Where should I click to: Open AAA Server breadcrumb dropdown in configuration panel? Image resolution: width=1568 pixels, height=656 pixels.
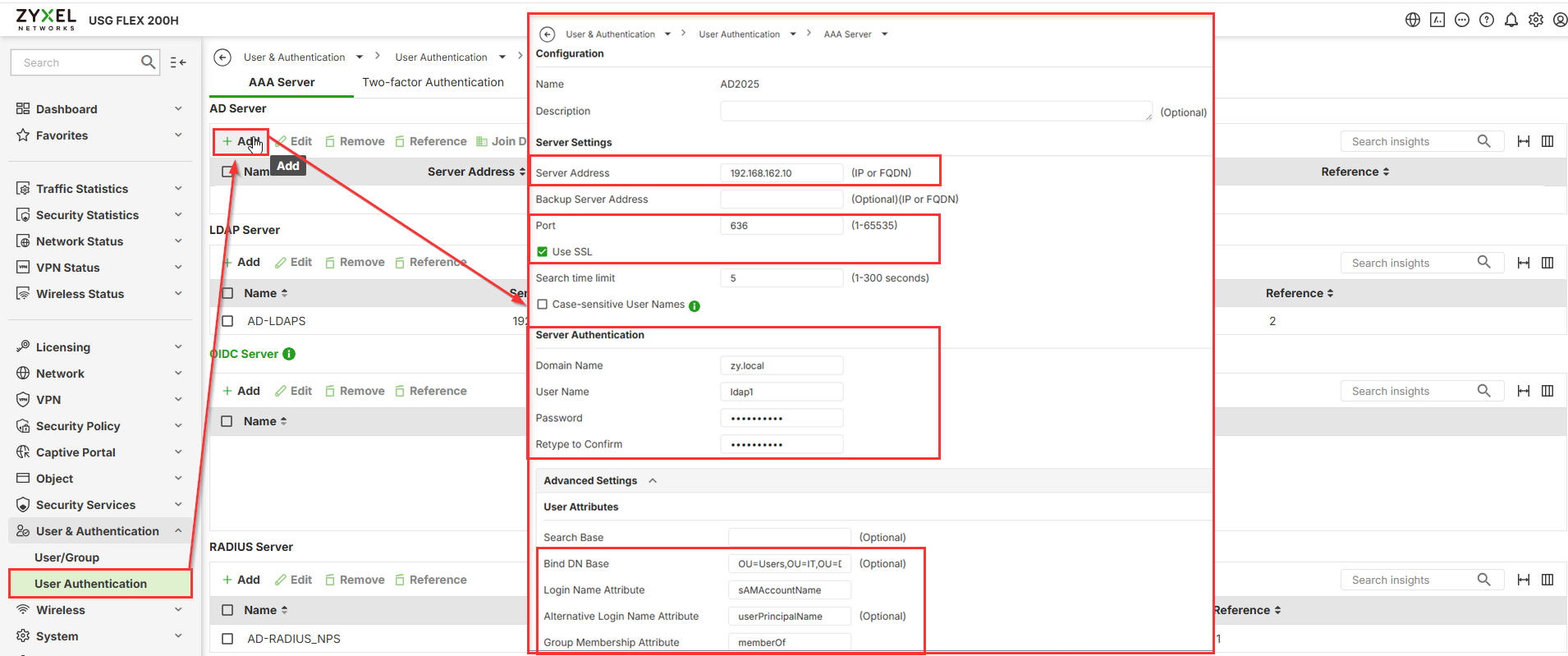885,34
